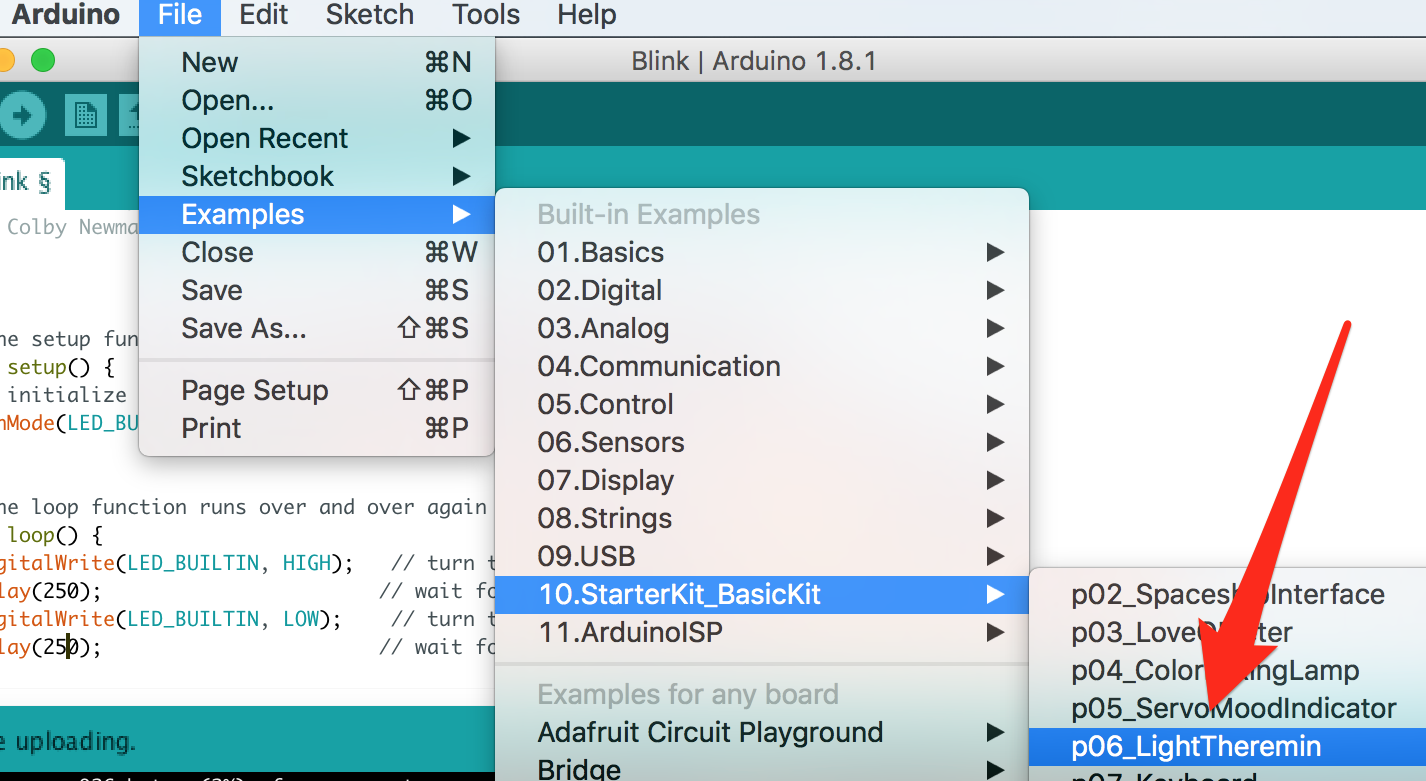Open the Adafruit Circuit Playground examples

(762, 732)
